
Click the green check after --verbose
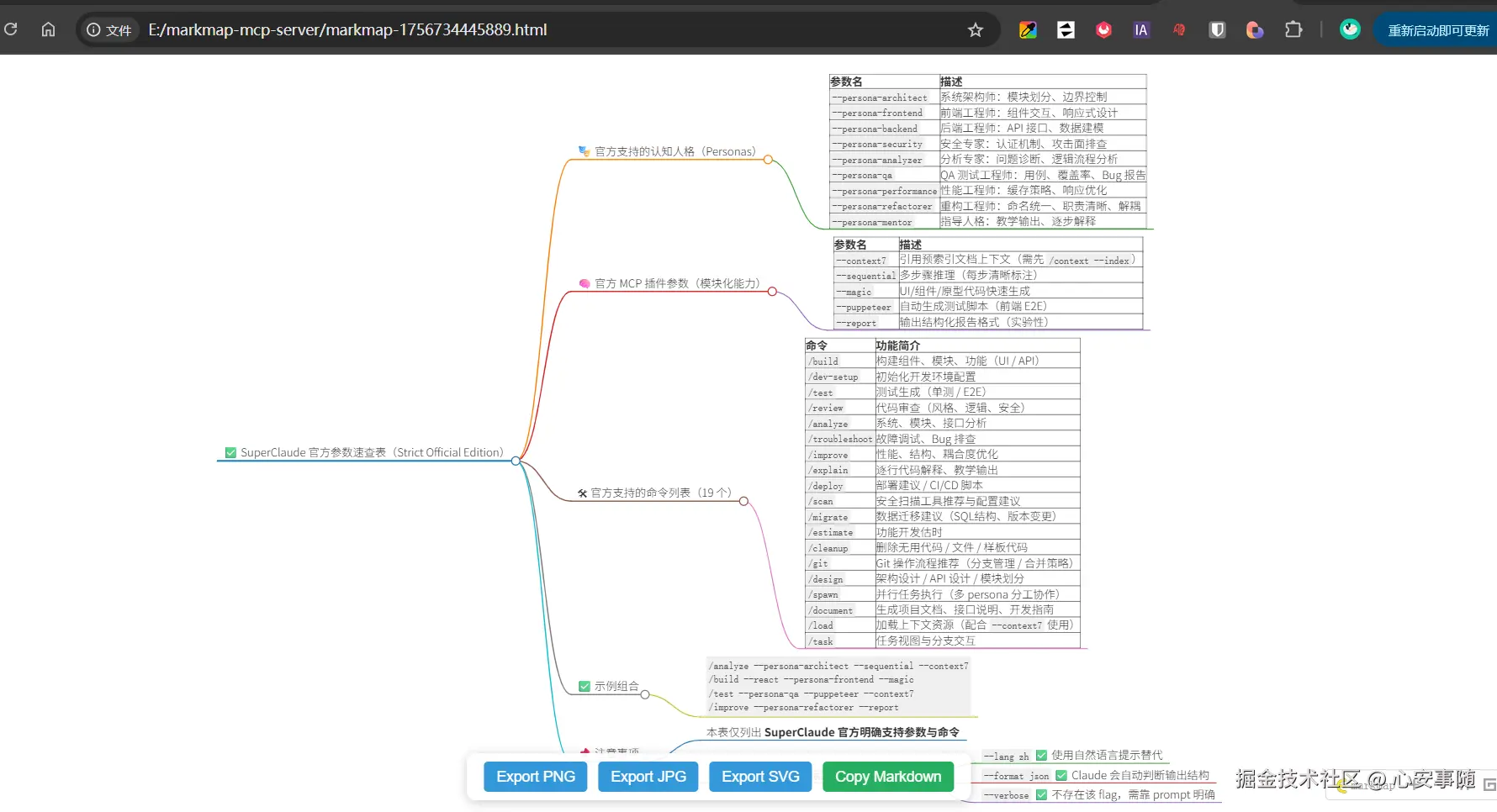(x=1041, y=794)
